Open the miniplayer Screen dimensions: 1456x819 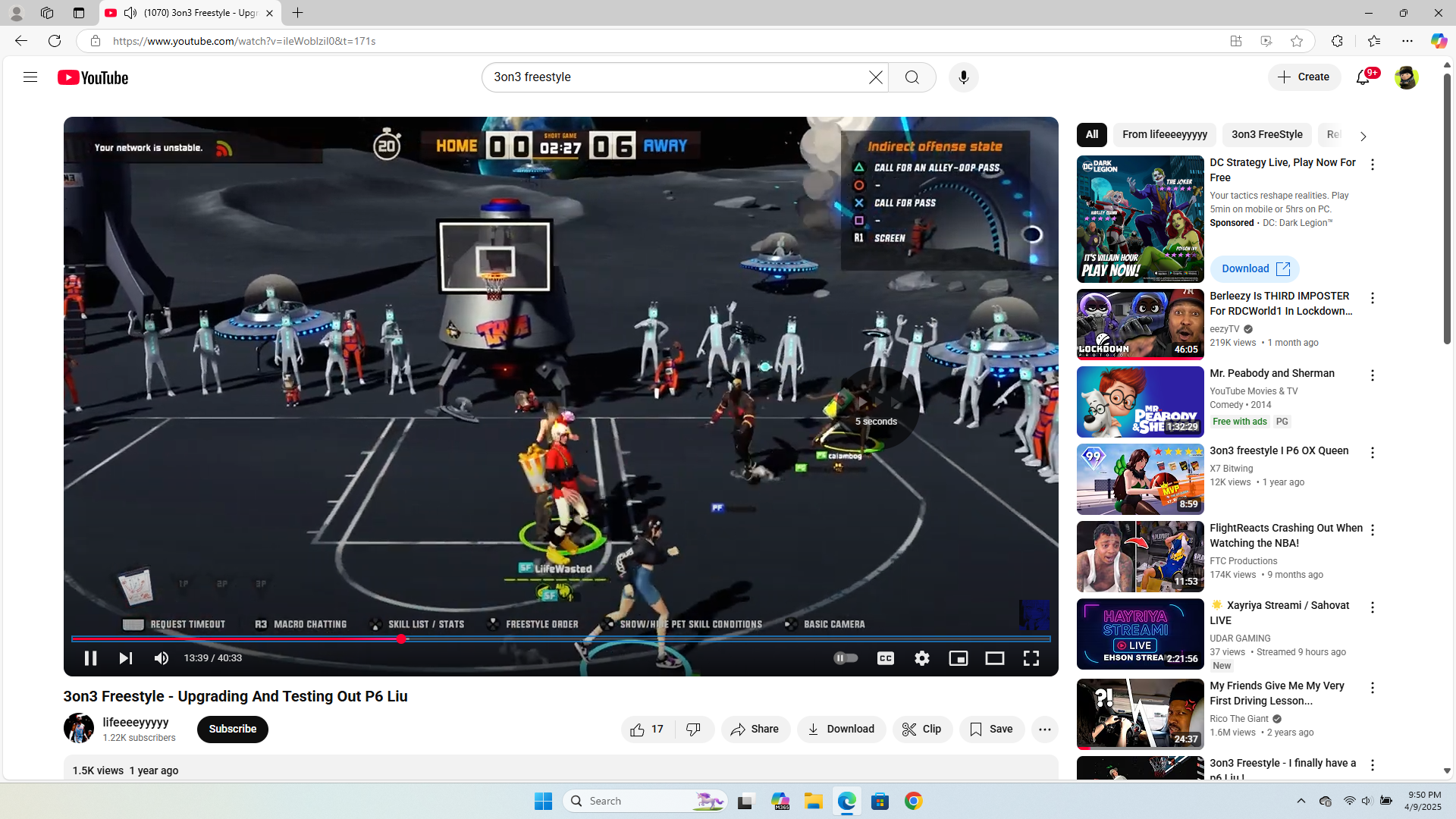(959, 658)
